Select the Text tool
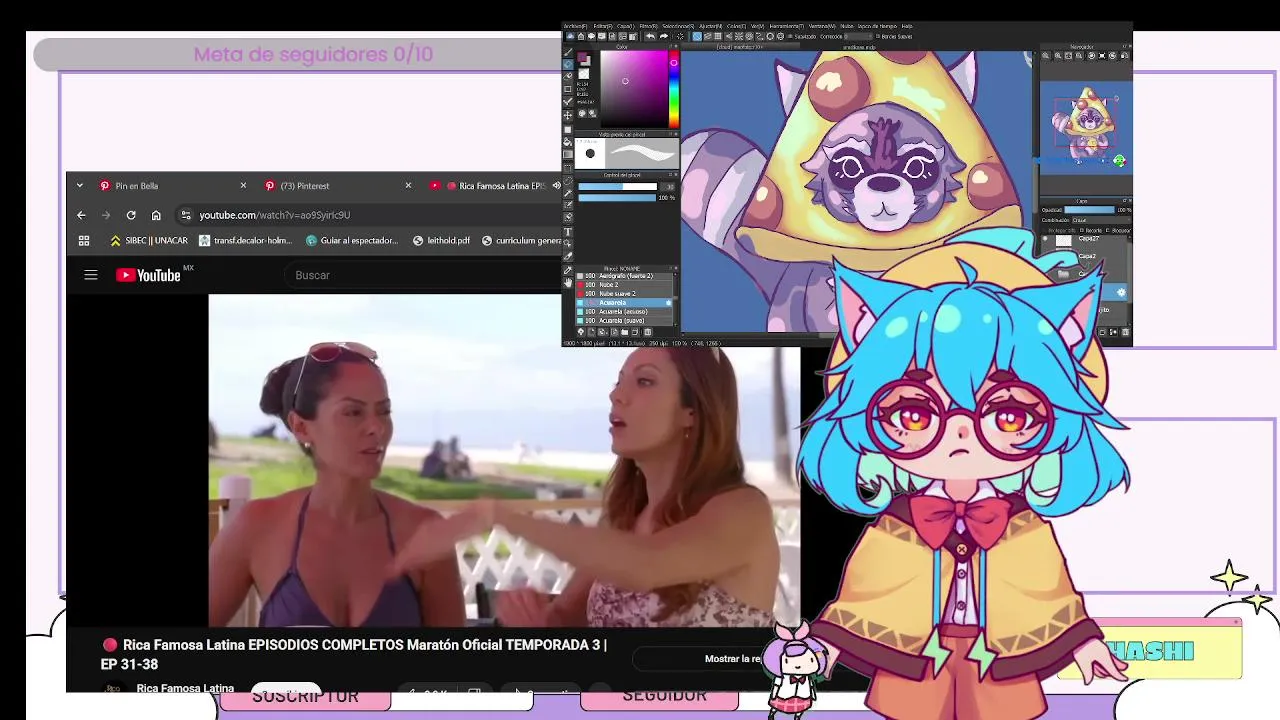 click(568, 232)
